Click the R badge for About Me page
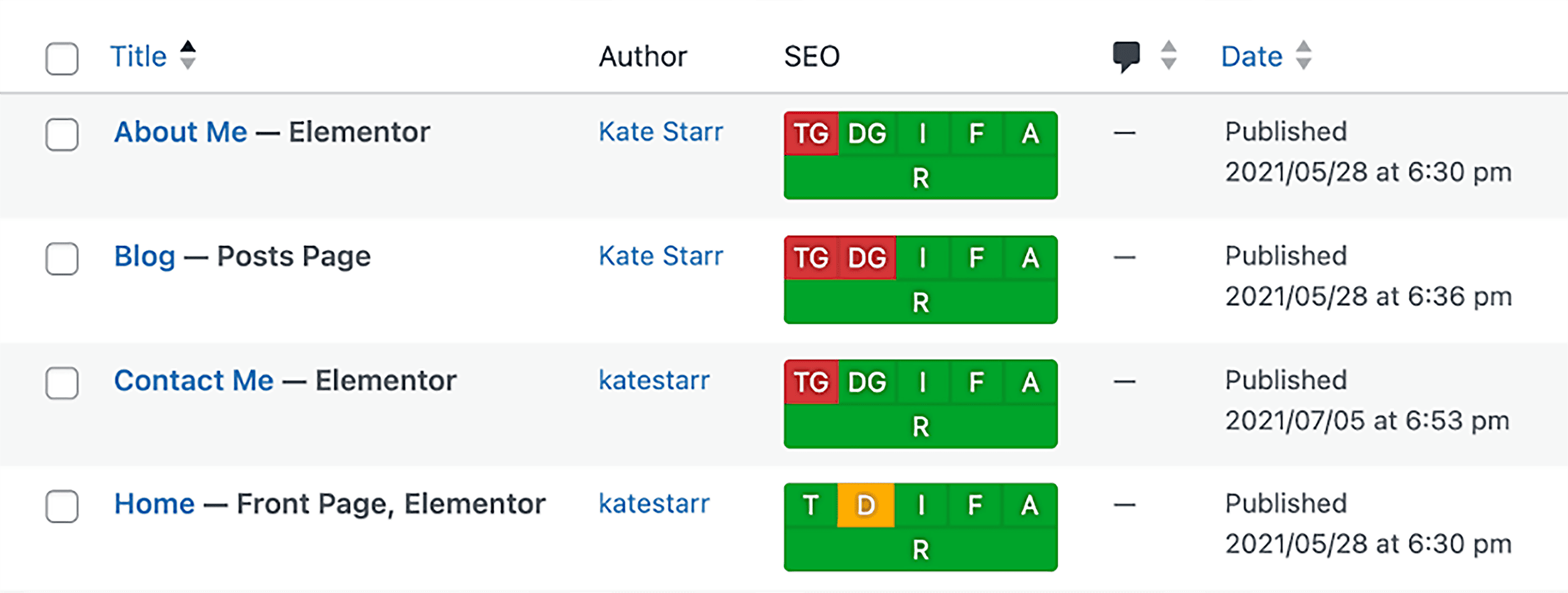Image resolution: width=1568 pixels, height=593 pixels. tap(919, 179)
